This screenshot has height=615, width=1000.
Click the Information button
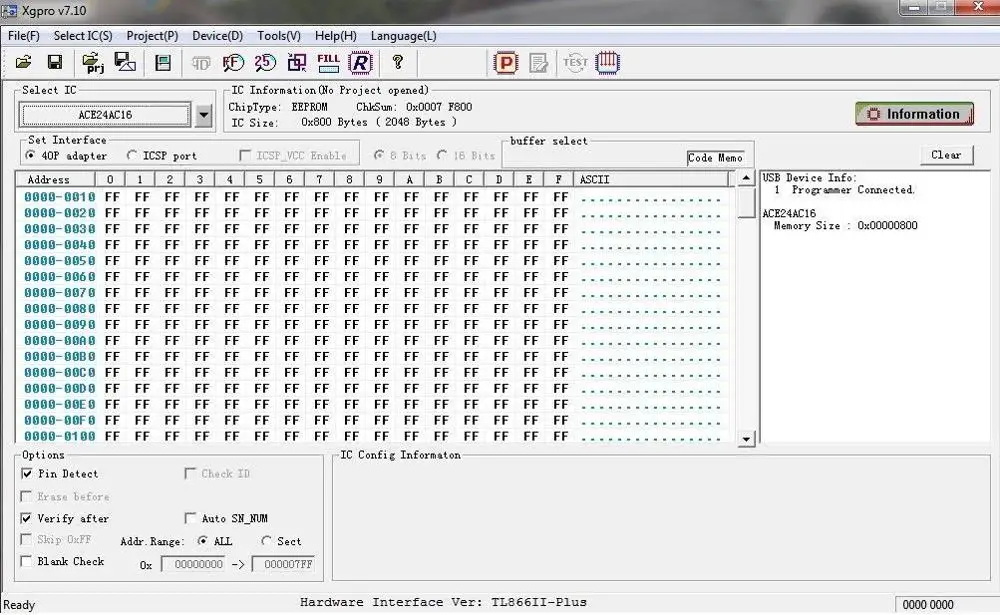point(914,114)
